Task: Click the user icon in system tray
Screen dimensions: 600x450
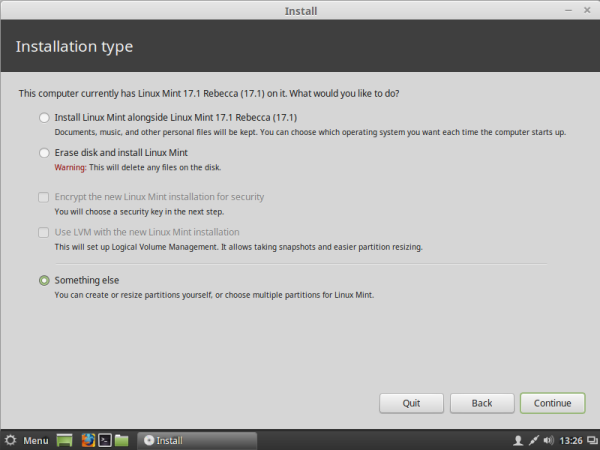Action: pyautogui.click(x=518, y=440)
